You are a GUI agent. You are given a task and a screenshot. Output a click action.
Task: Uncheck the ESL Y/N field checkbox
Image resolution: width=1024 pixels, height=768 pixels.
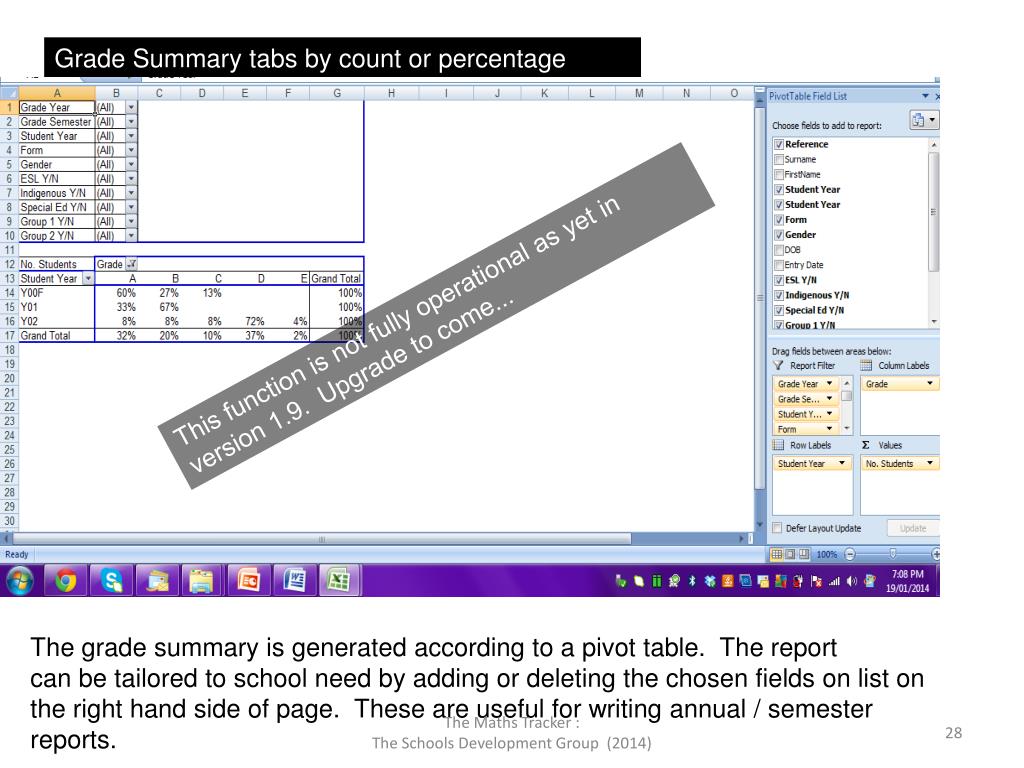(778, 280)
